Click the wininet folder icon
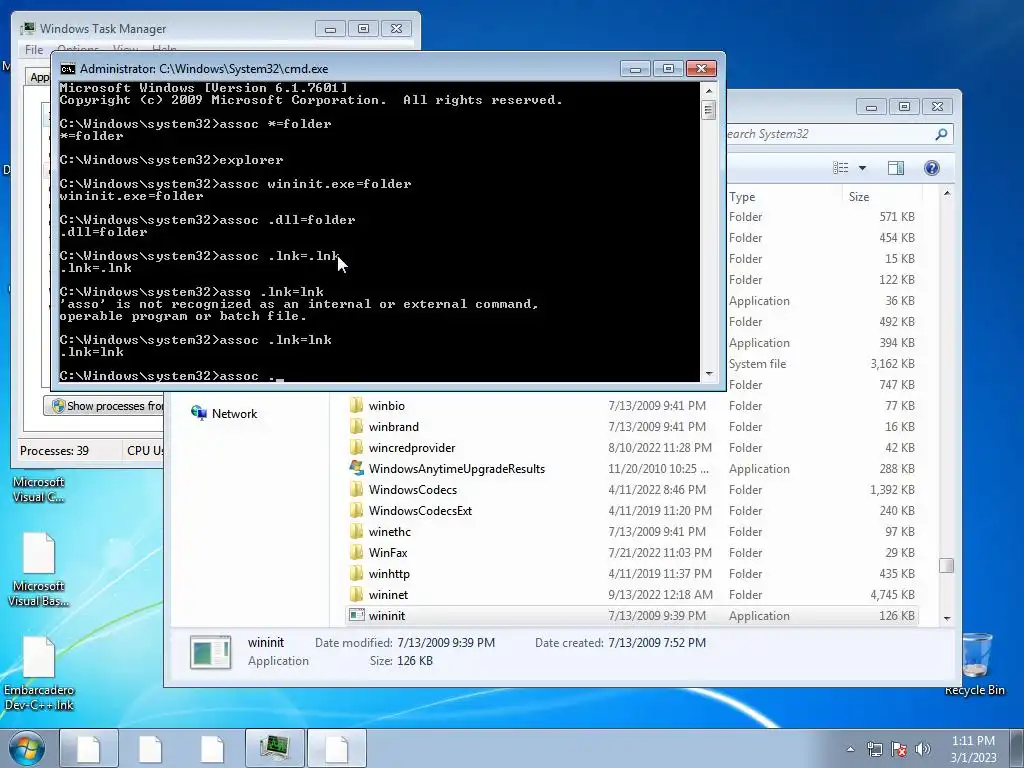The height and width of the screenshot is (768, 1024). point(356,594)
